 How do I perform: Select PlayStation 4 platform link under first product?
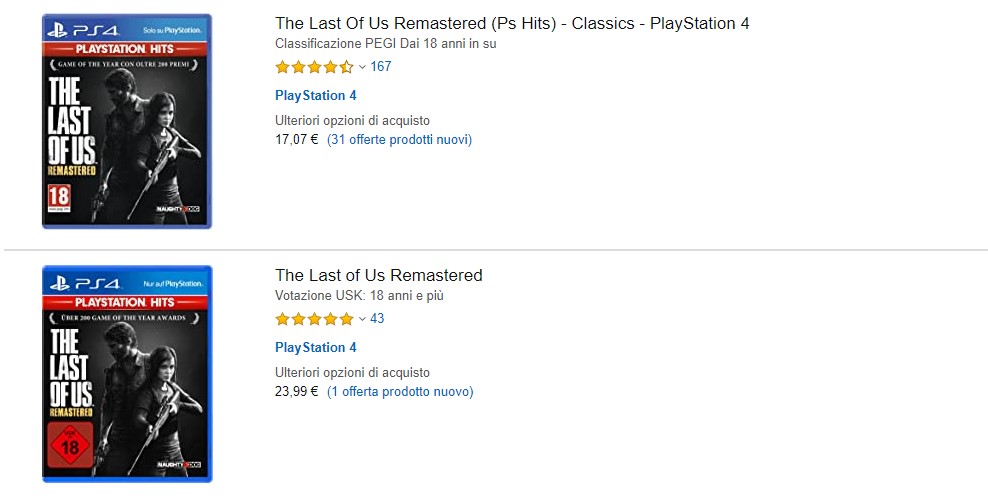[x=315, y=96]
